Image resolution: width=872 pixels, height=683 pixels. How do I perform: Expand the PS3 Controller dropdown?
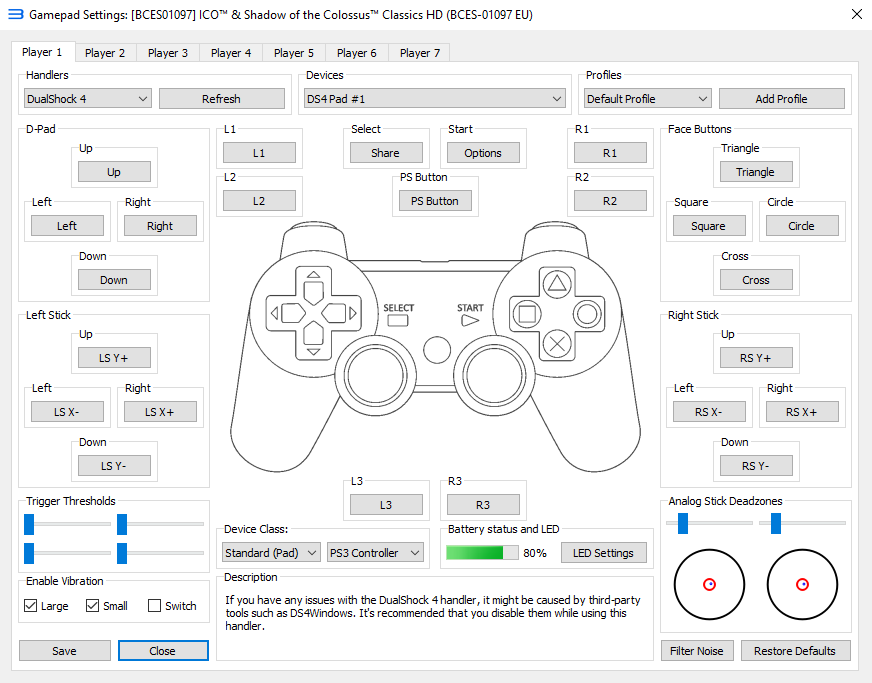tap(375, 553)
